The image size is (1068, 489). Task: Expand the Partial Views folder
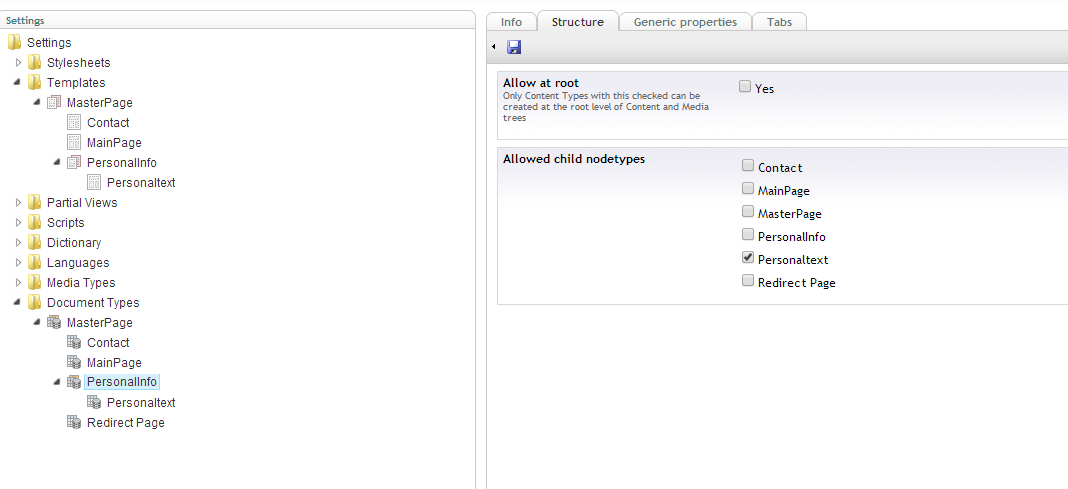(x=18, y=203)
